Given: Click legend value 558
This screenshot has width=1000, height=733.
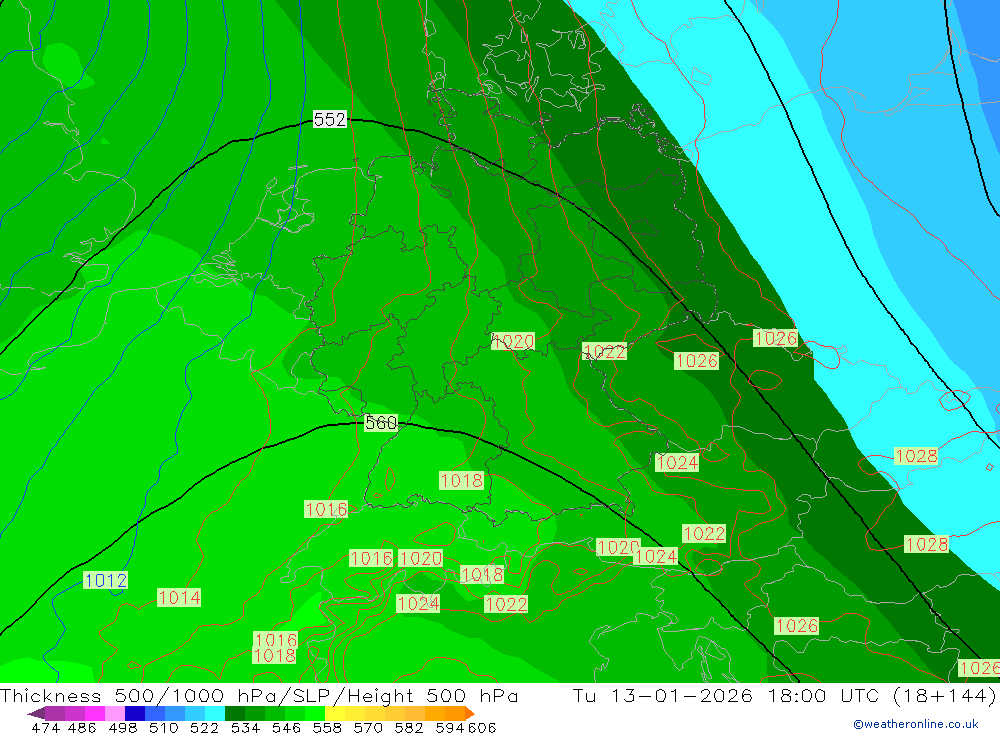Looking at the screenshot, I should coord(327,727).
